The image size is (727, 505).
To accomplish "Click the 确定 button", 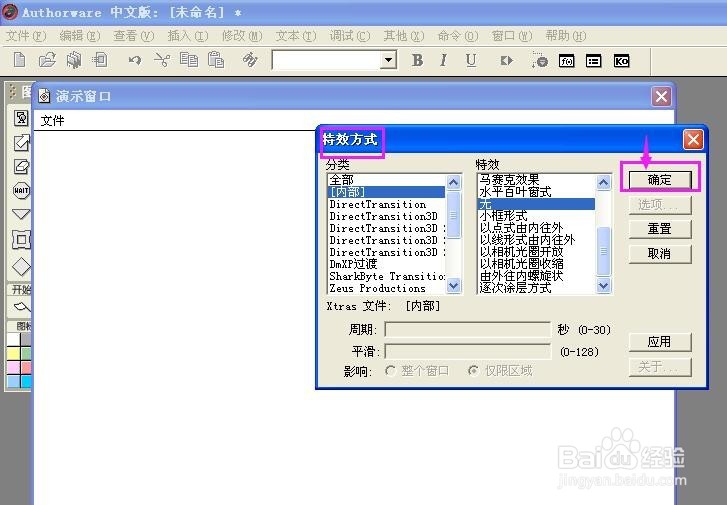I will (x=660, y=180).
